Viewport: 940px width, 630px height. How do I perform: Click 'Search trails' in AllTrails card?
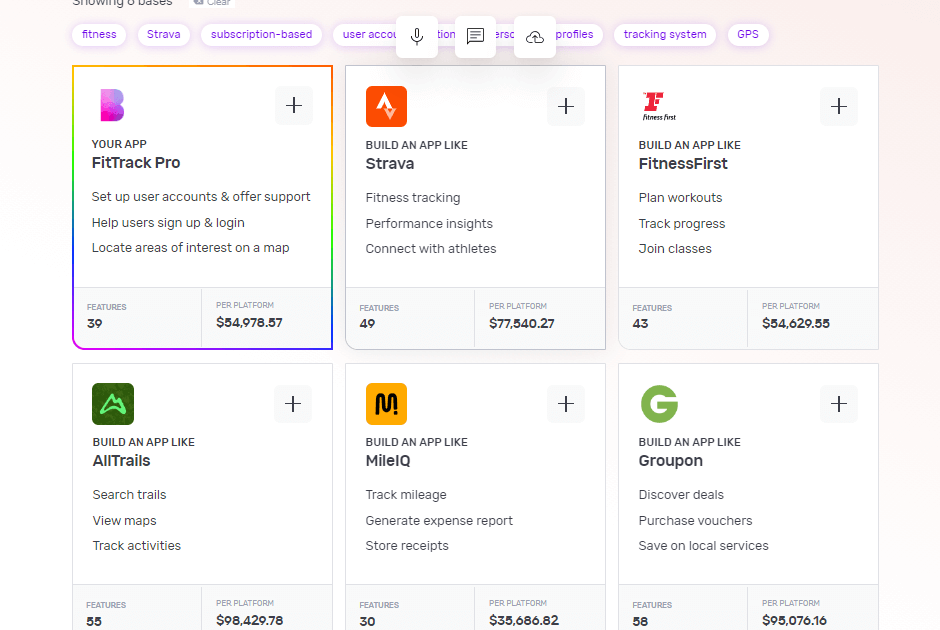[129, 495]
